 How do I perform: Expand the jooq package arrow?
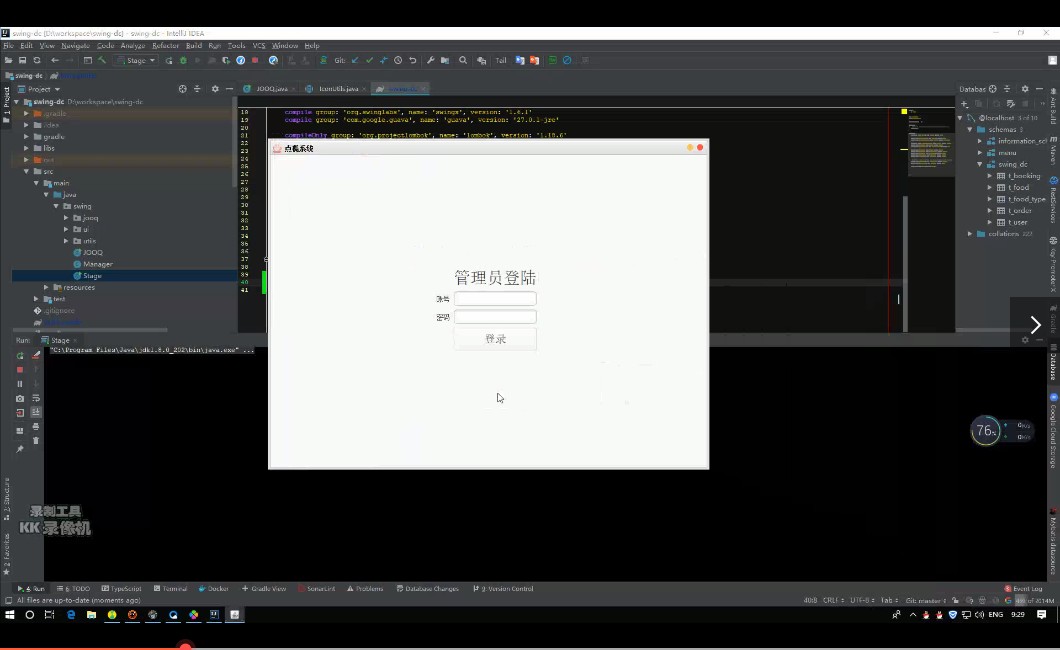coord(66,218)
